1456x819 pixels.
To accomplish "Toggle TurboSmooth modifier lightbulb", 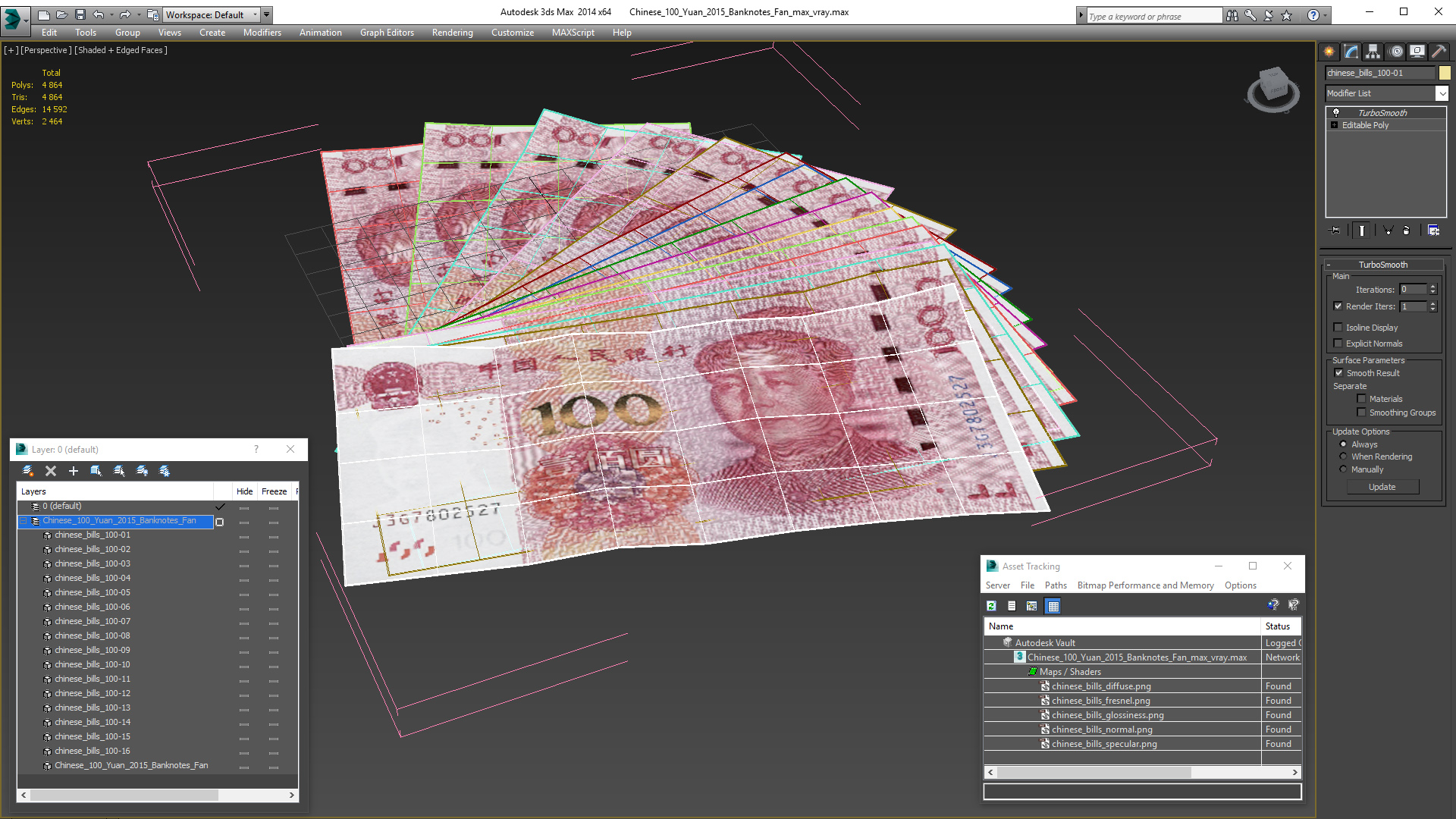I will click(1336, 112).
